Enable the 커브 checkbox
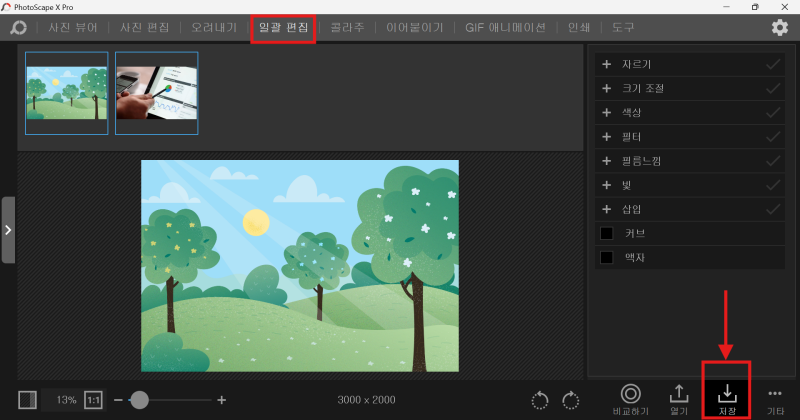The height and width of the screenshot is (420, 800). click(x=607, y=233)
